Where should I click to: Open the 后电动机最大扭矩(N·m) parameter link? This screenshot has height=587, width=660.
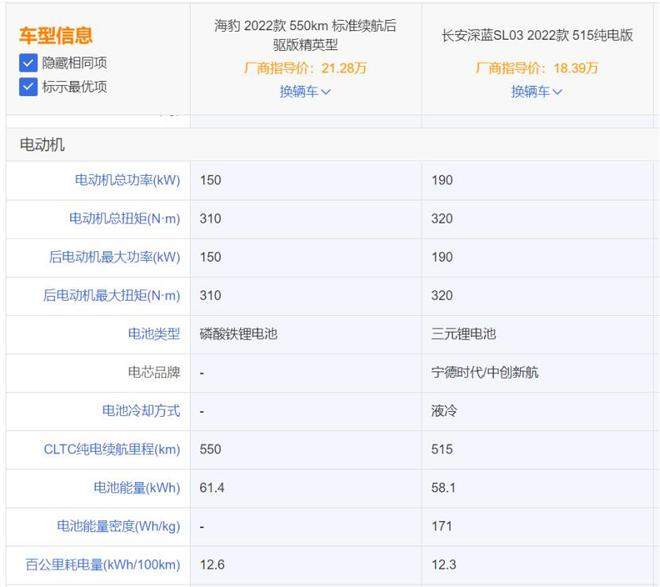point(112,295)
